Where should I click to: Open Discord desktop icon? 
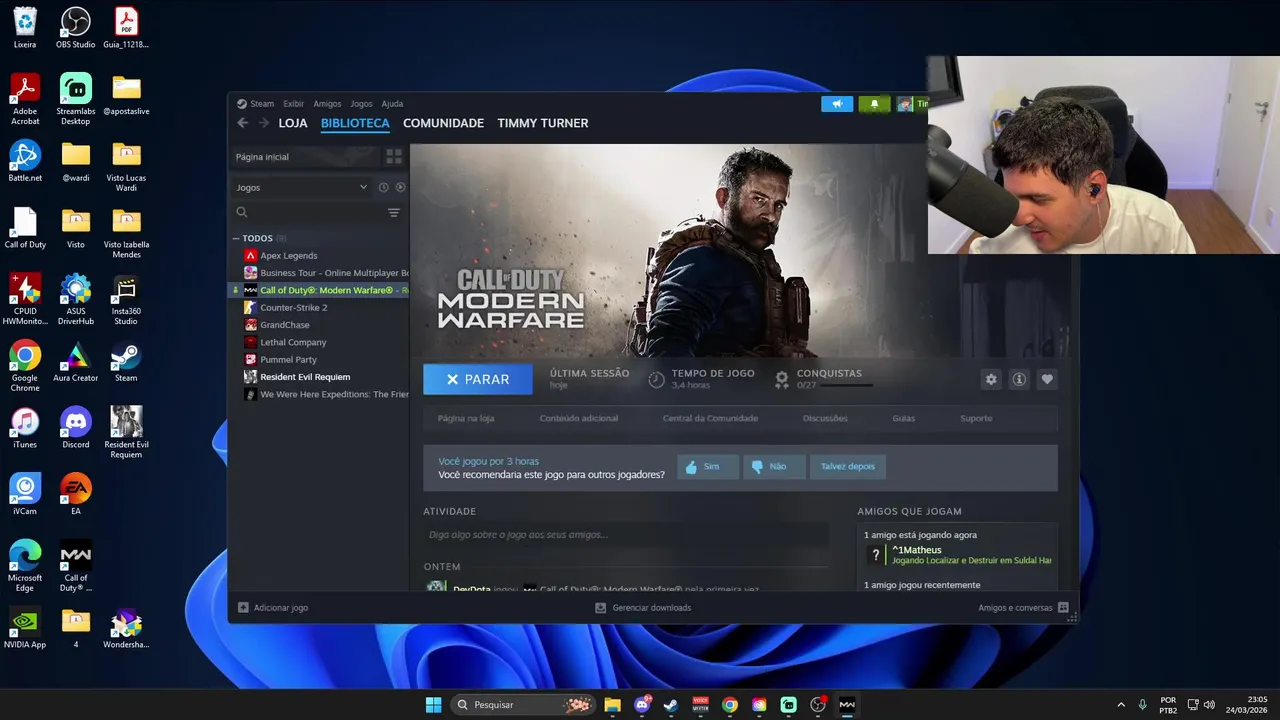click(x=75, y=428)
